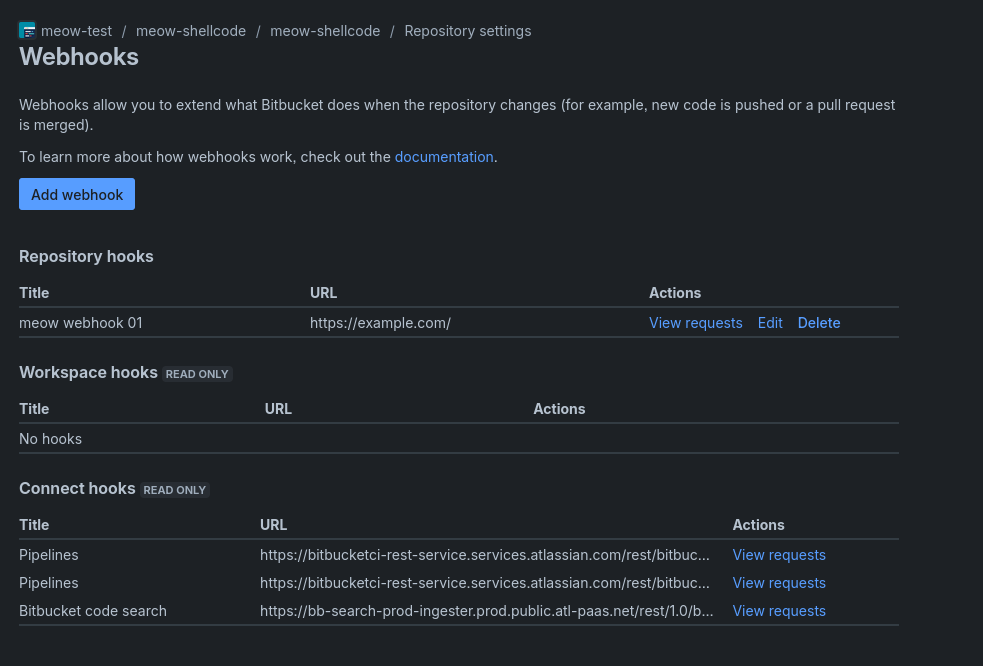The height and width of the screenshot is (666, 983).
Task: Edit the meow webhook 01 hook
Action: click(770, 323)
